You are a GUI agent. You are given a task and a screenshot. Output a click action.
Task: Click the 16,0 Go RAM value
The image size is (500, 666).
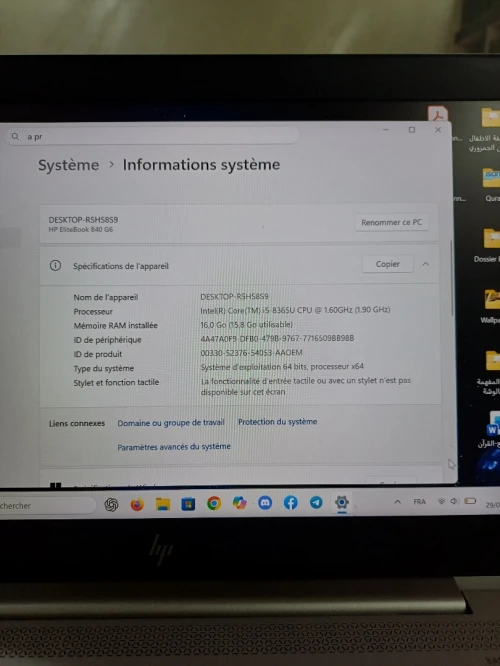[x=246, y=325]
